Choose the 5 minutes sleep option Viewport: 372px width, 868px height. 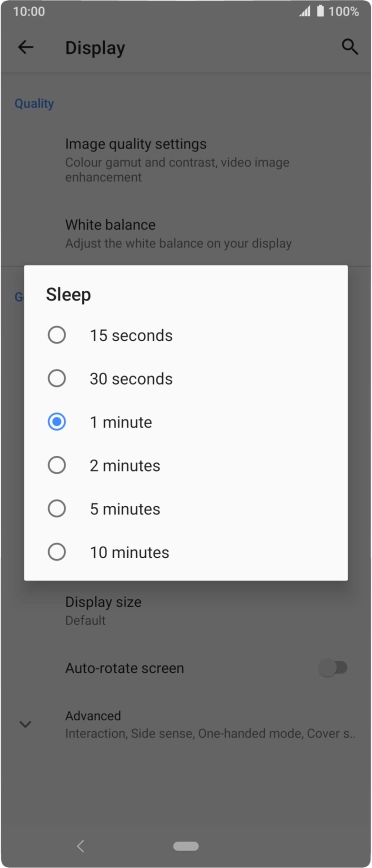coord(186,509)
